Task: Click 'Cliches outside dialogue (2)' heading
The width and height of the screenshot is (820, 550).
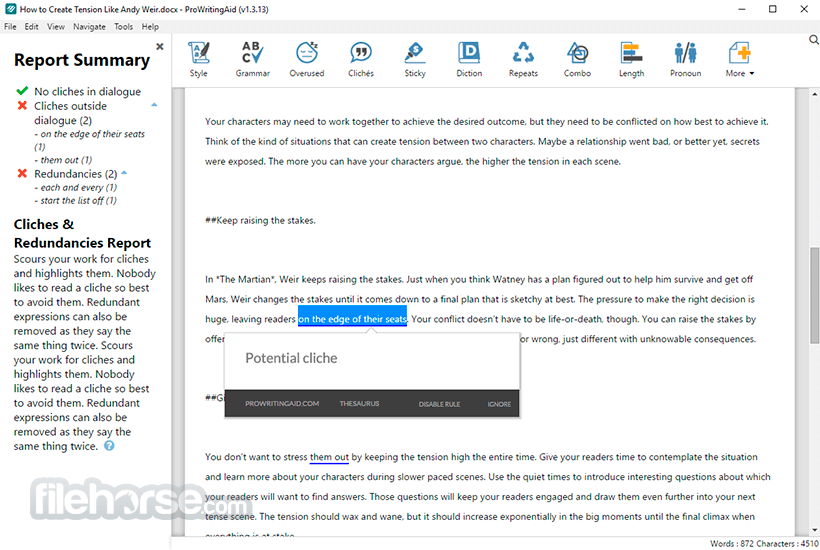Action: pos(70,113)
